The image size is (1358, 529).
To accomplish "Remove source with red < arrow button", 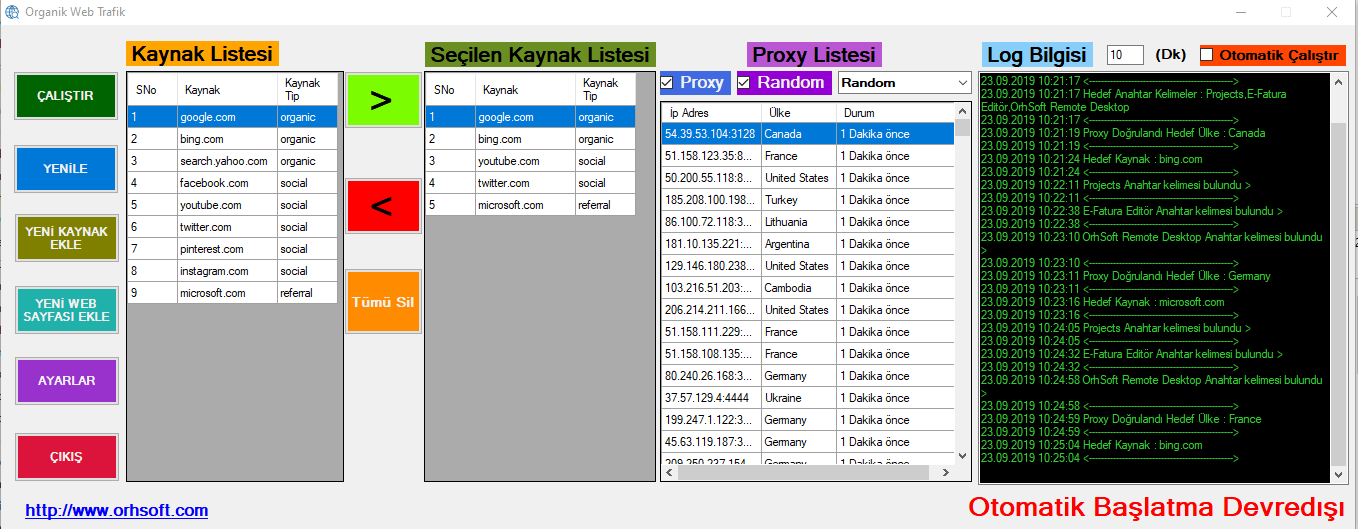I will [x=381, y=205].
